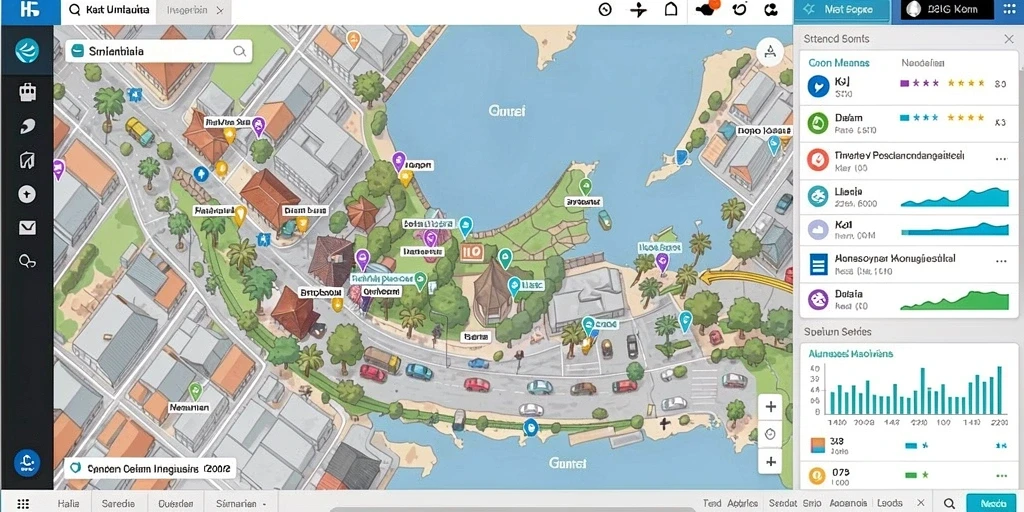The width and height of the screenshot is (1024, 512).
Task: Click the Smianbiaia map search field
Action: (159, 50)
